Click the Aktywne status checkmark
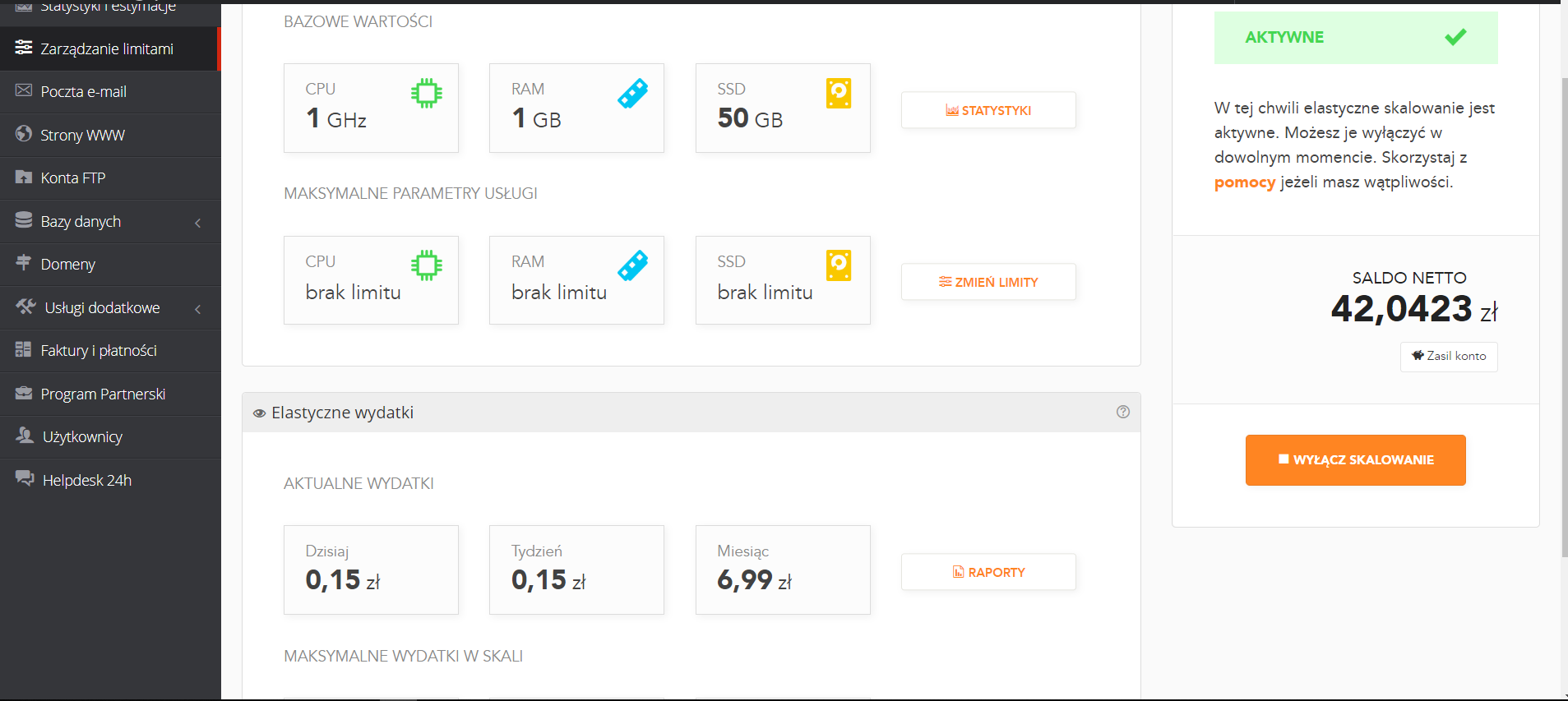Image resolution: width=1568 pixels, height=701 pixels. point(1455,37)
